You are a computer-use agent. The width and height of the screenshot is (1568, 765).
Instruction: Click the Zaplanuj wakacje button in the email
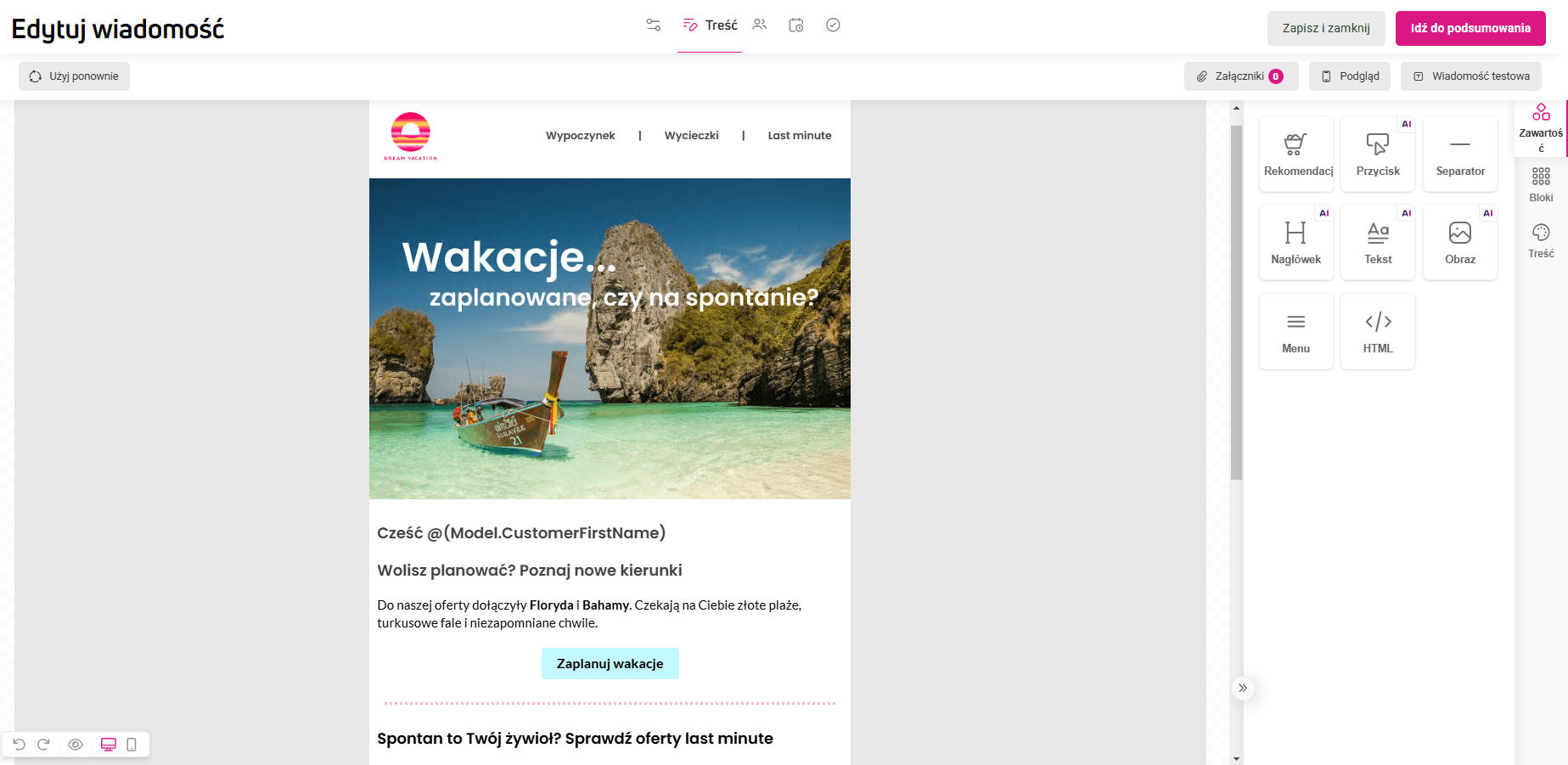click(x=610, y=664)
